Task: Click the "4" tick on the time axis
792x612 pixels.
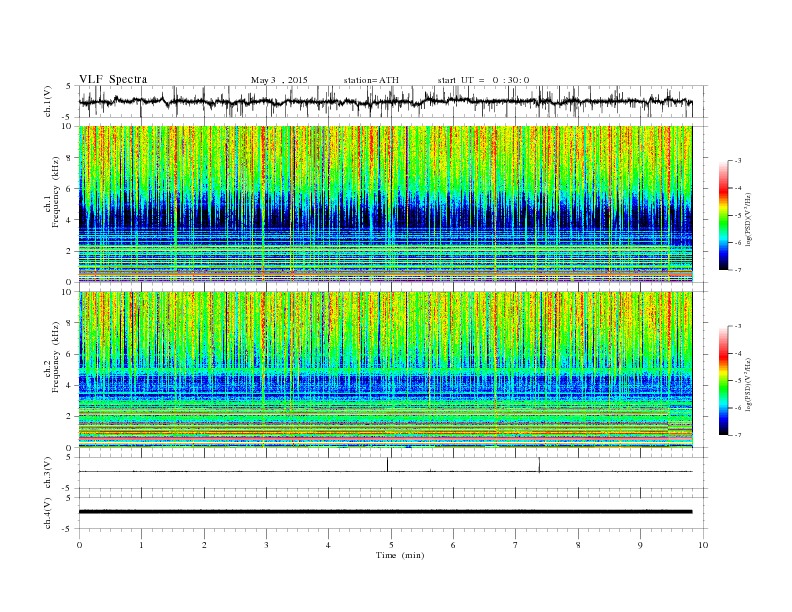Action: (x=328, y=545)
